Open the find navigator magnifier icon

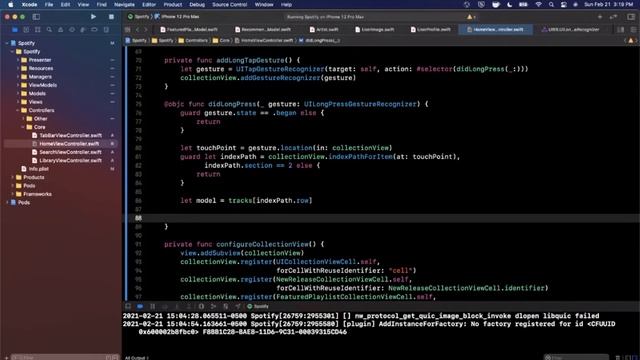49,30
